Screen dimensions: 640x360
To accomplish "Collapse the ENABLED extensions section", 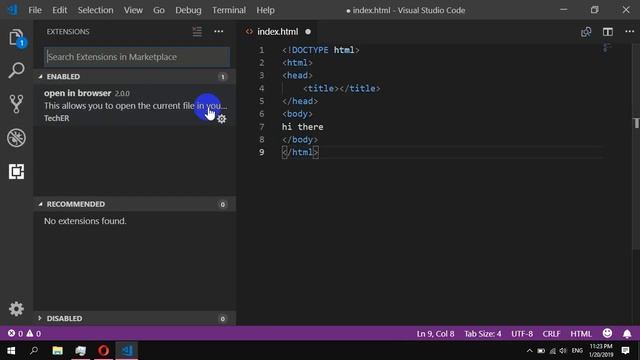I will (134, 76).
